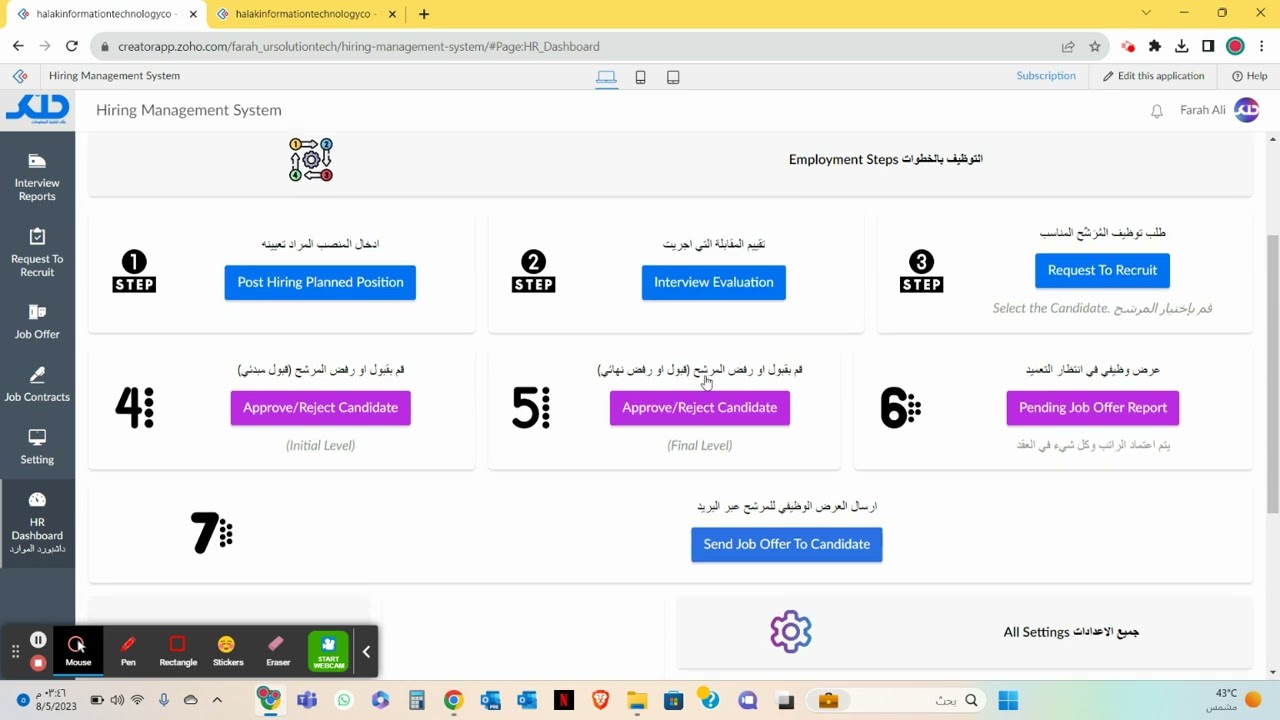Click Approve/Reject Candidate Final Level button

click(x=700, y=408)
